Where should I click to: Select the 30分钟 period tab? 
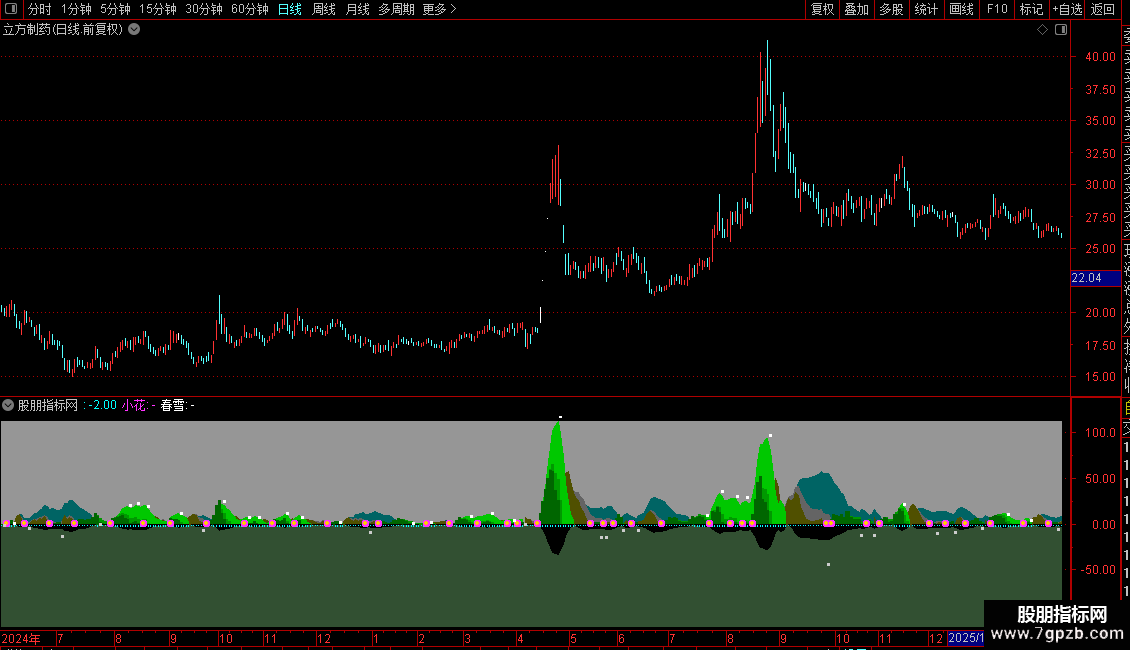[x=203, y=9]
